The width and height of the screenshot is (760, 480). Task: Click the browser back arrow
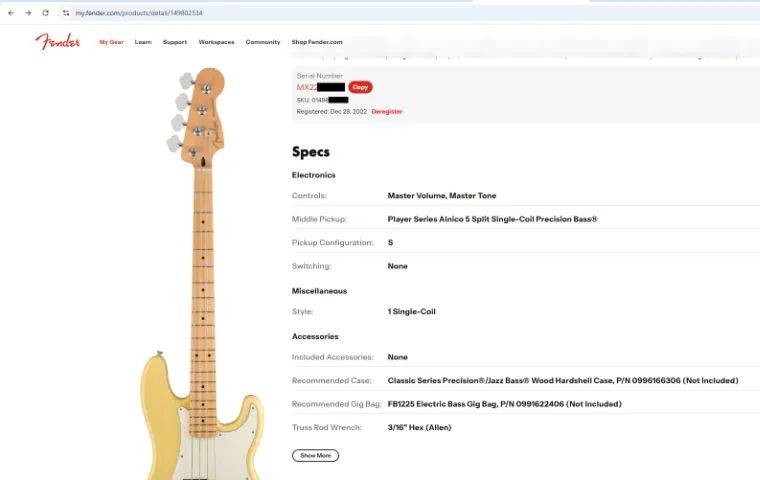pyautogui.click(x=11, y=13)
